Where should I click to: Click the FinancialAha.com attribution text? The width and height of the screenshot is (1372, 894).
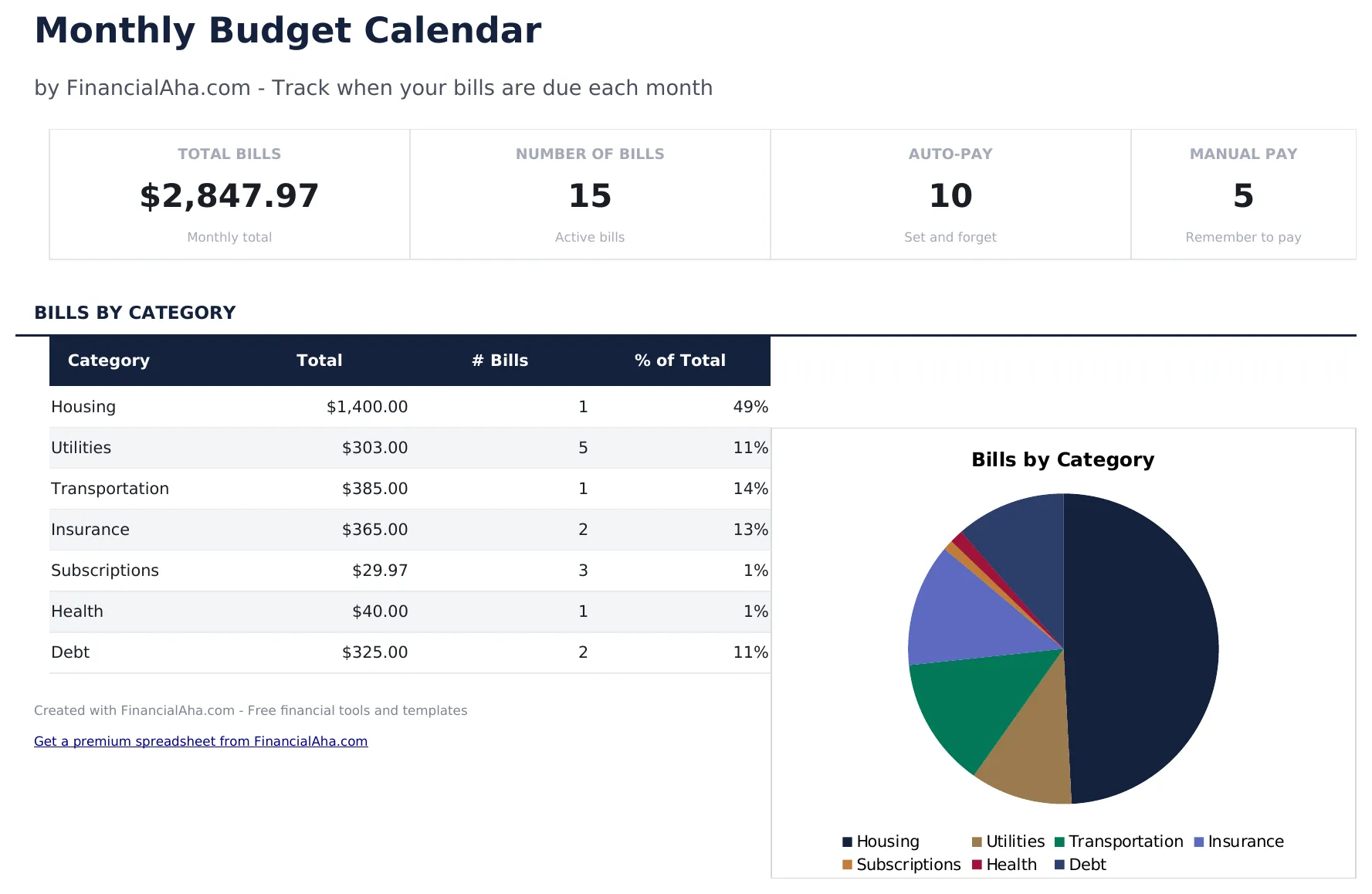[x=250, y=710]
